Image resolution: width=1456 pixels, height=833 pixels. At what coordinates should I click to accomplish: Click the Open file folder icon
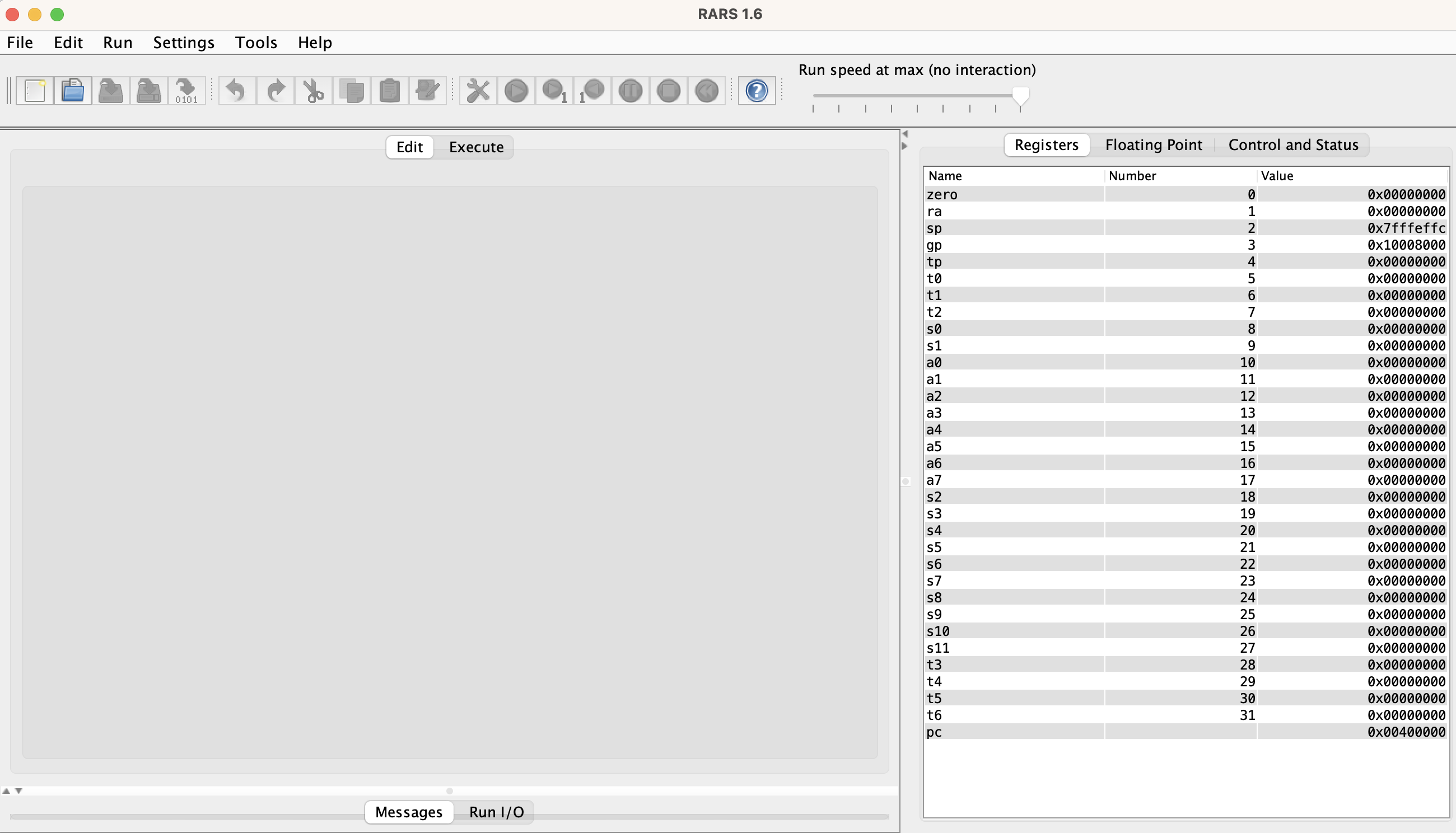point(73,90)
